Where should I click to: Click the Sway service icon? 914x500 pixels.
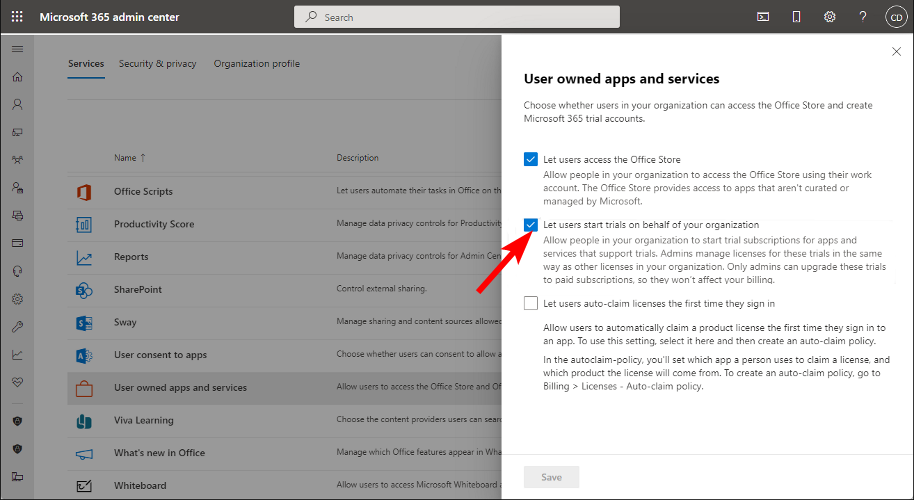click(x=84, y=322)
